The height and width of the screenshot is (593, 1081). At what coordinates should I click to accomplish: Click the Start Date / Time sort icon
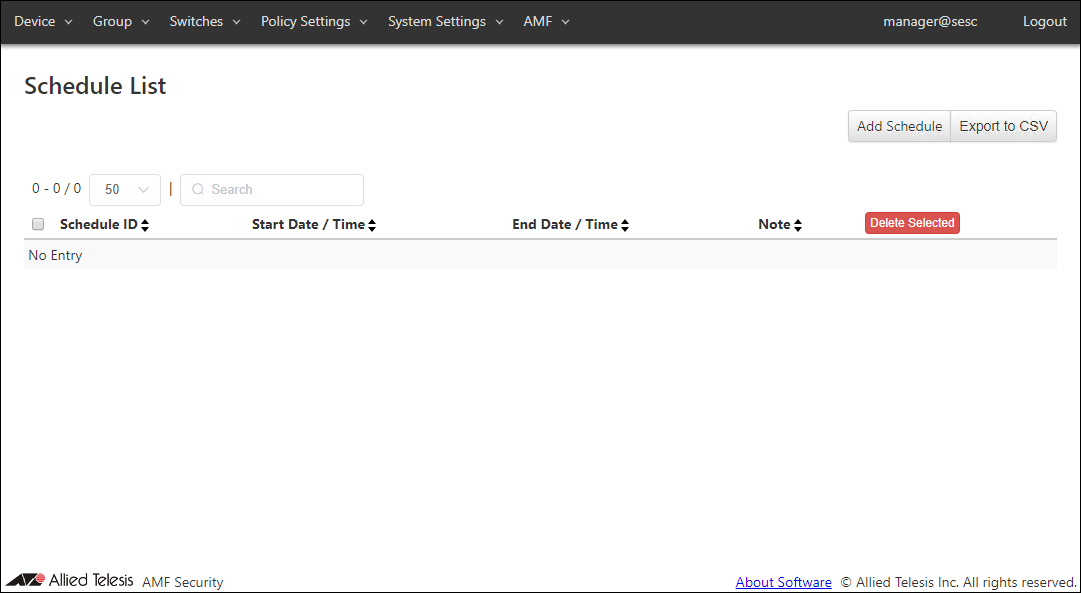click(372, 226)
